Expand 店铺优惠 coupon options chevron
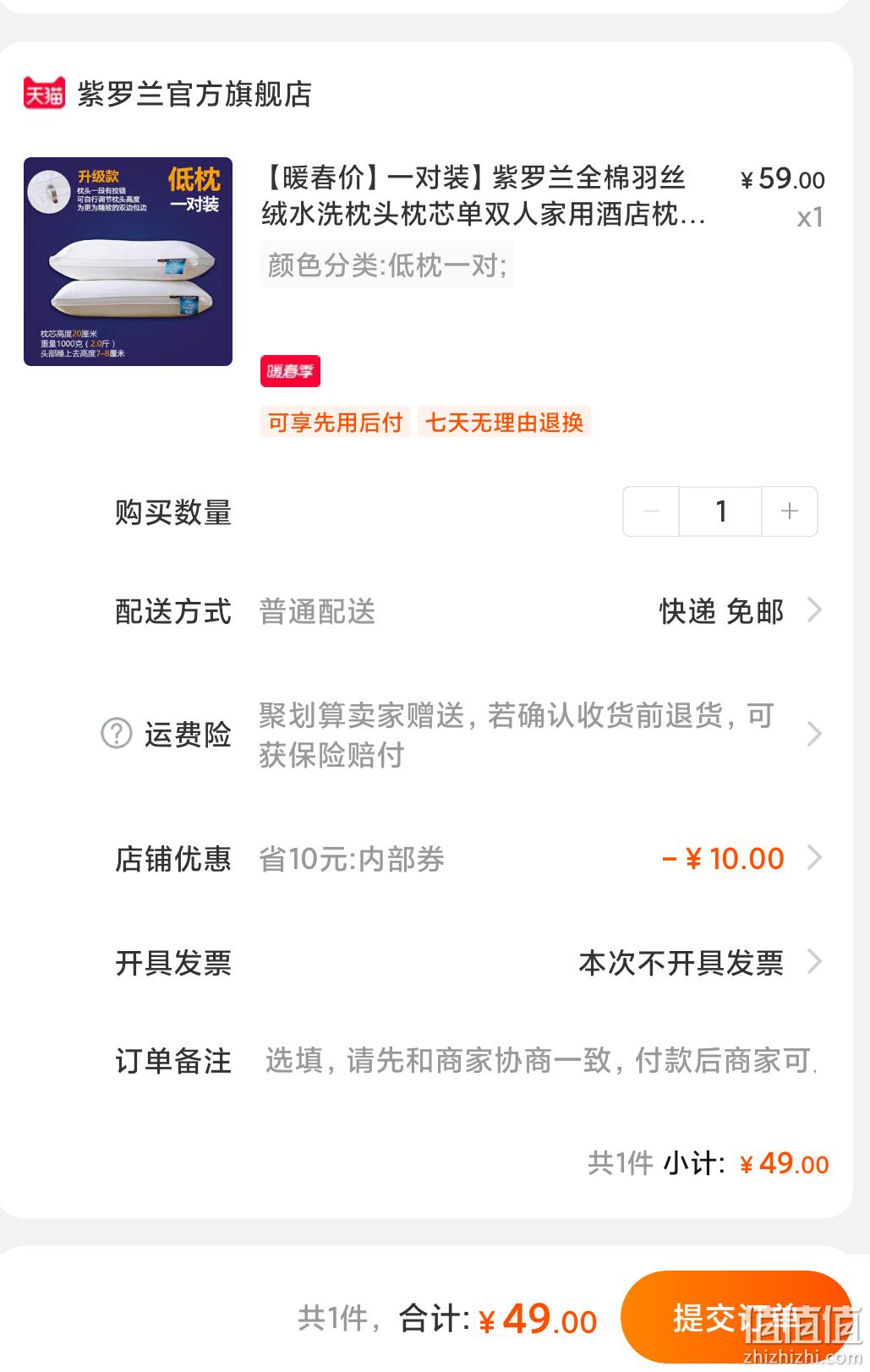This screenshot has height=1372, width=870. click(x=814, y=857)
